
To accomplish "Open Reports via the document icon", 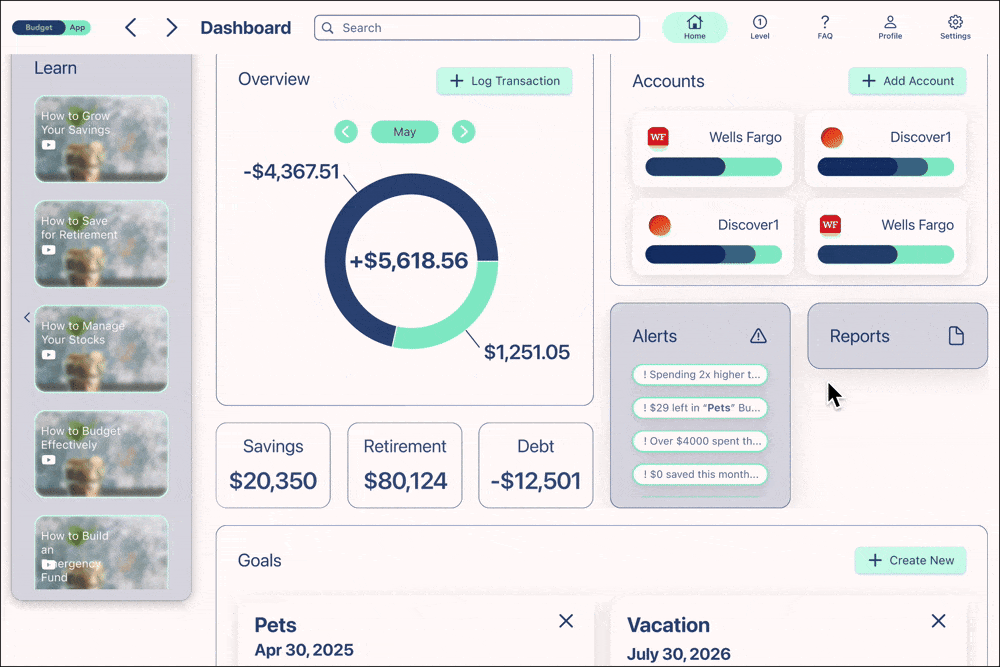I will coord(957,336).
